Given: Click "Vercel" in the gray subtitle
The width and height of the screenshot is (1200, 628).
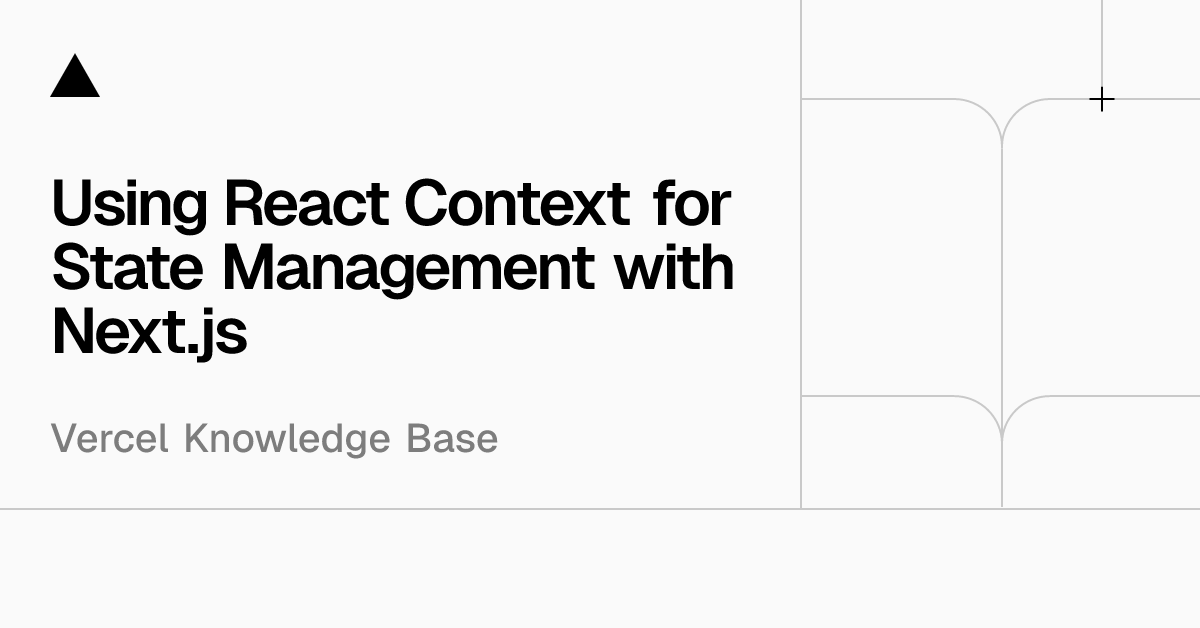Looking at the screenshot, I should [109, 439].
